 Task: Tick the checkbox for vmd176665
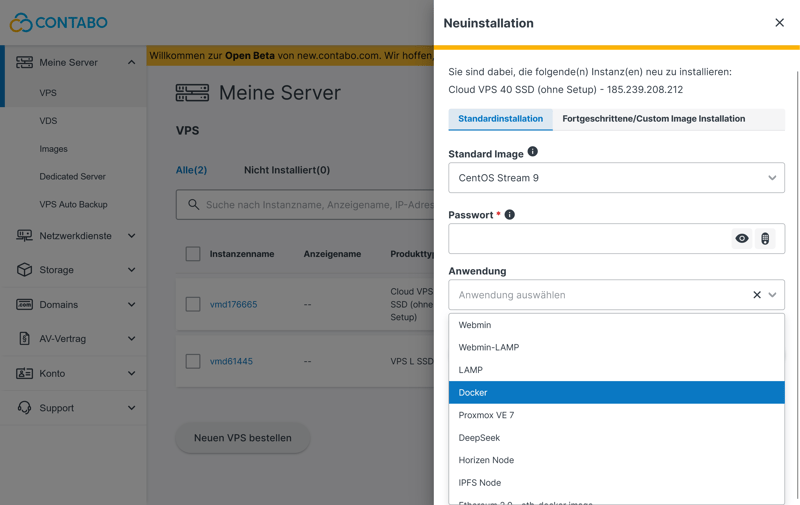(193, 304)
